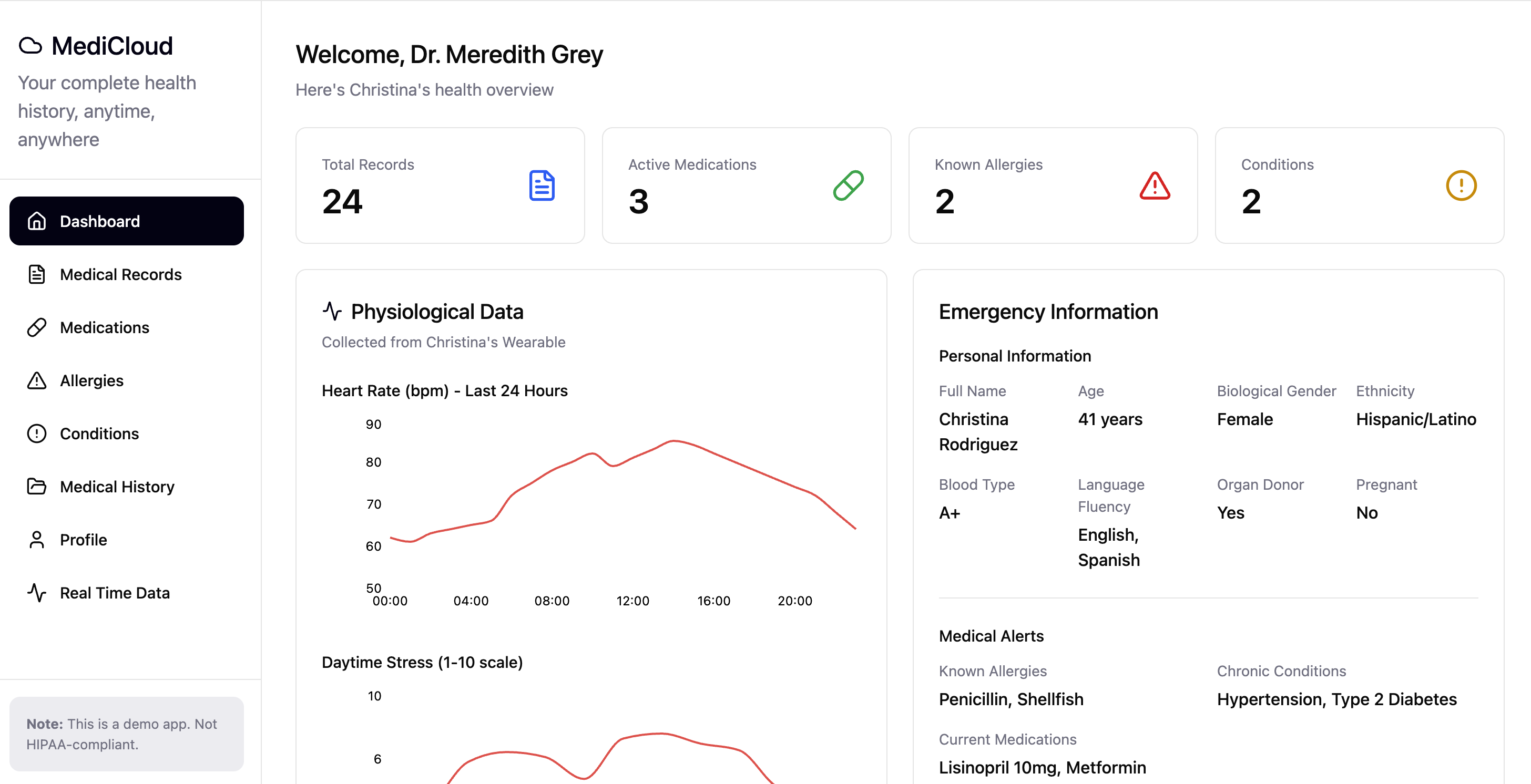Select the Total Records card

tap(440, 185)
